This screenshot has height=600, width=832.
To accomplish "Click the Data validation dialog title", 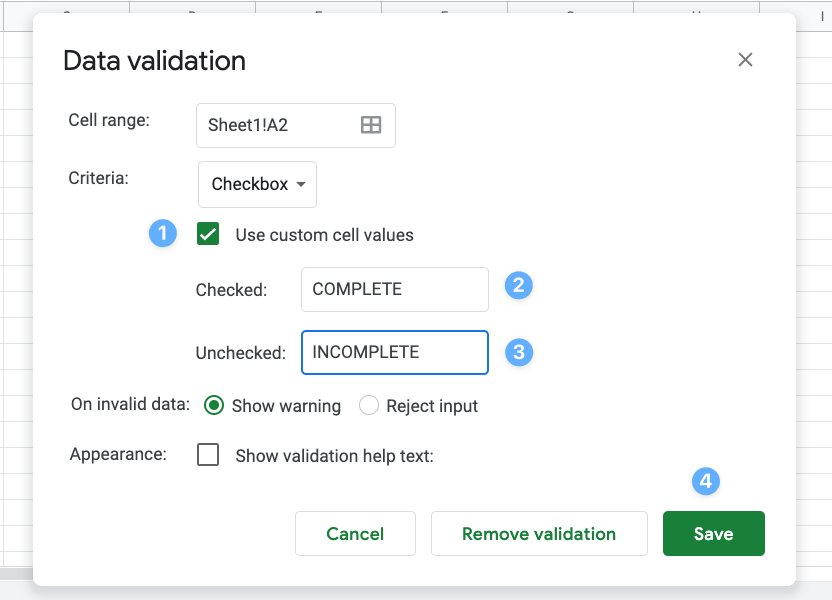I will (154, 61).
